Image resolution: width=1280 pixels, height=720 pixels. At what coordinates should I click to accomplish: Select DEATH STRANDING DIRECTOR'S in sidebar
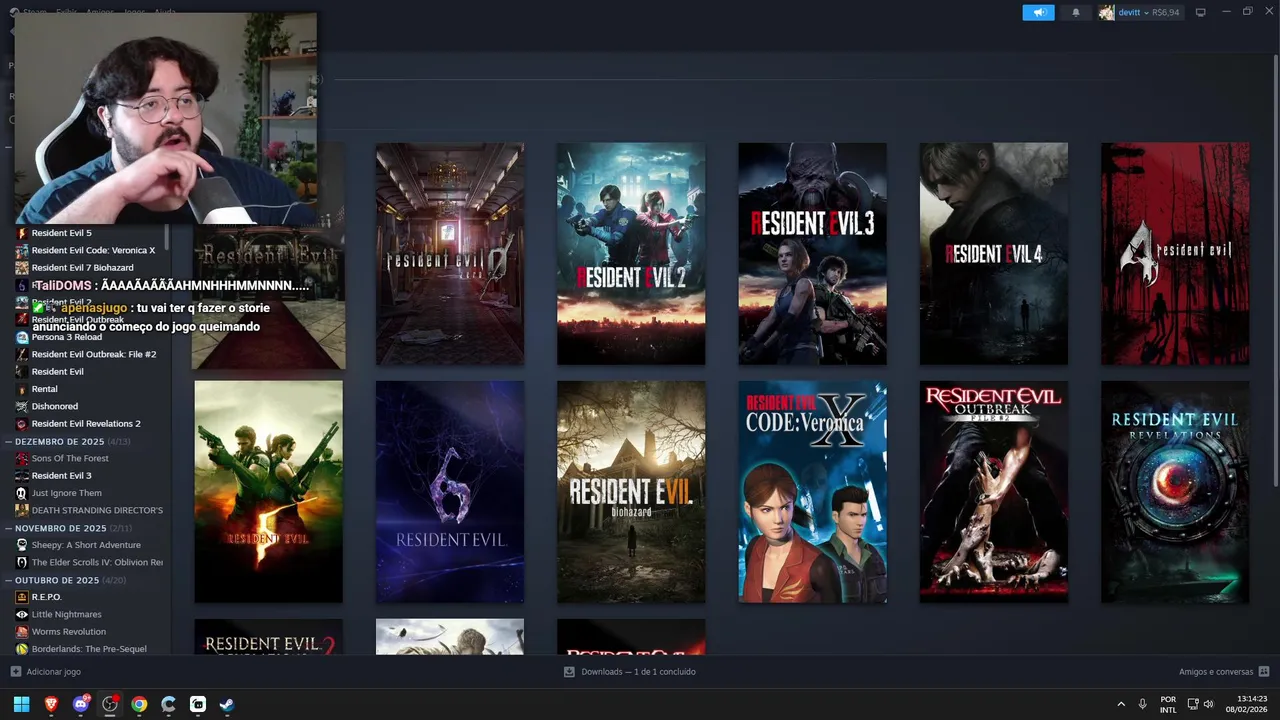(96, 510)
